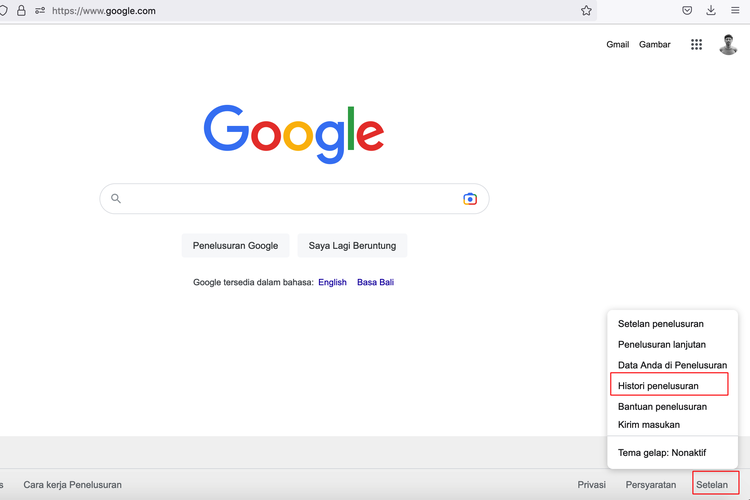The height and width of the screenshot is (500, 750).
Task: Open the Google apps grid
Action: point(696,44)
